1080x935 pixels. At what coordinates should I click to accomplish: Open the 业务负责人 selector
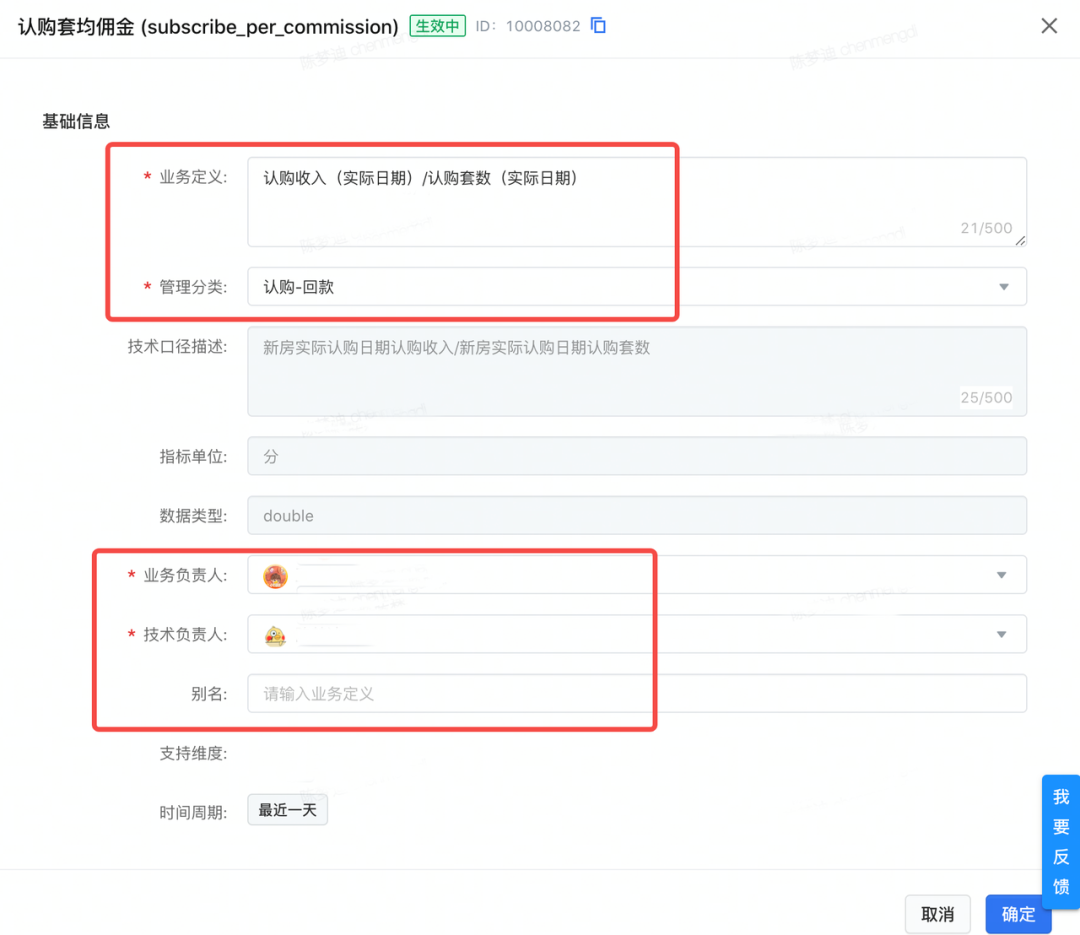tap(636, 575)
